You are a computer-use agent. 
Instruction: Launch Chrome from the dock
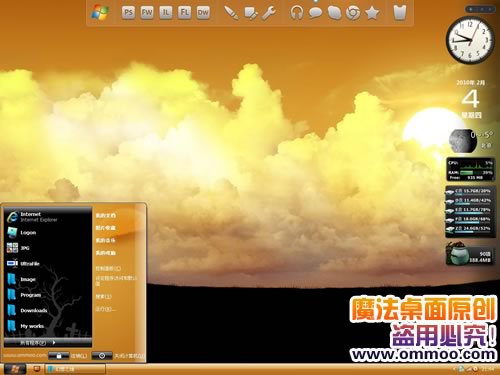tap(353, 13)
